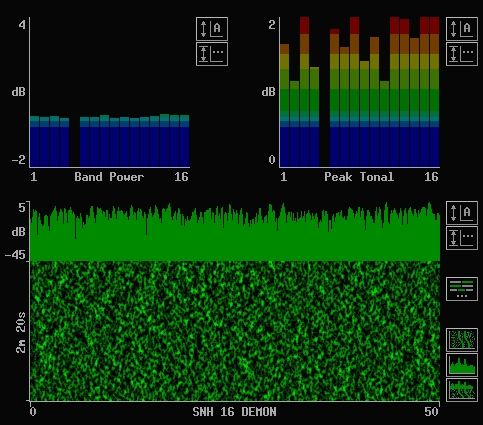Click DEMON auto-scale icon
This screenshot has width=483, height=425.
tap(462, 213)
